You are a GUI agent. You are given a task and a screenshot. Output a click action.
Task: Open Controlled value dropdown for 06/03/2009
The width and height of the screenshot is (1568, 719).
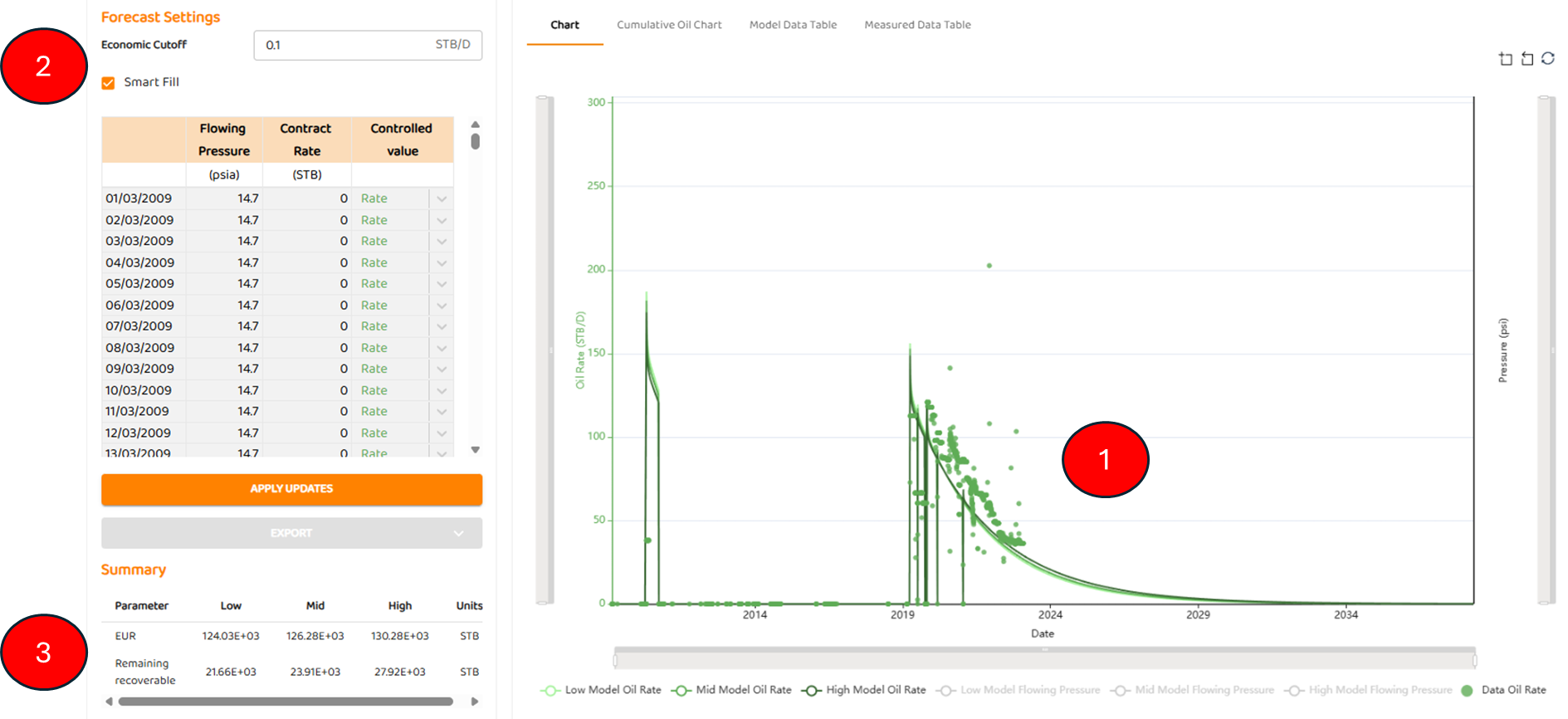pyautogui.click(x=442, y=306)
